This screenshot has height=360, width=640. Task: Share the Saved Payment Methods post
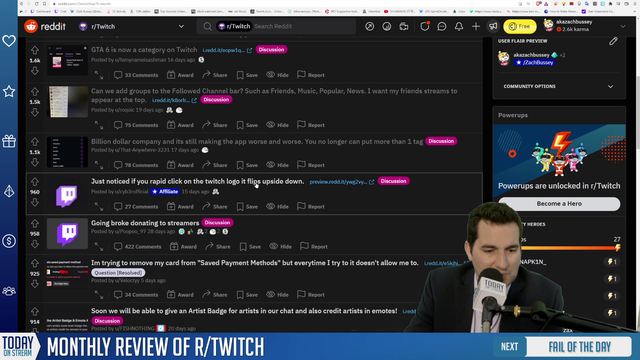(x=215, y=295)
